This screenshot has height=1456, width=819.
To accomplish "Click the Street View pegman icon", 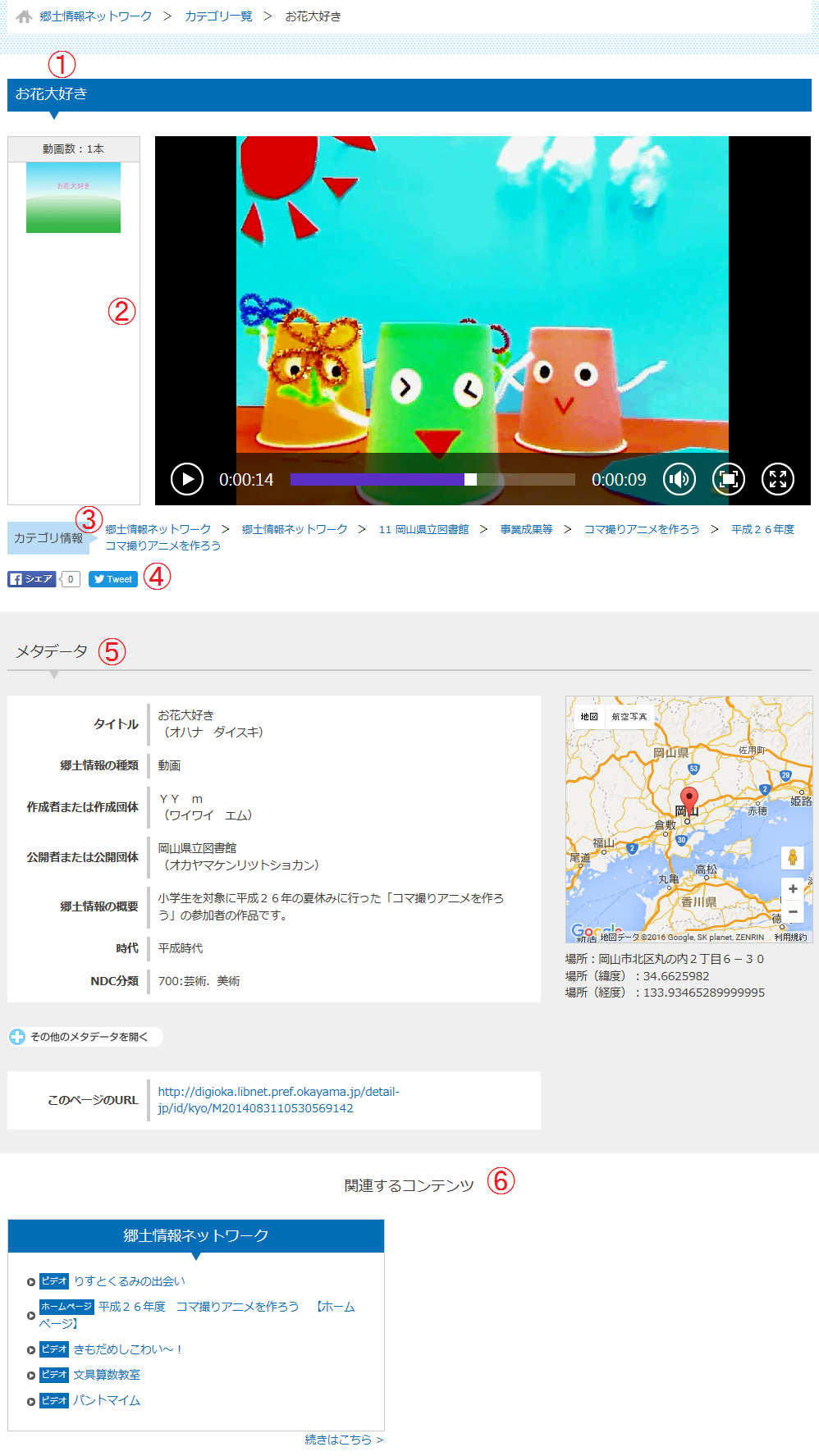I will [x=793, y=858].
